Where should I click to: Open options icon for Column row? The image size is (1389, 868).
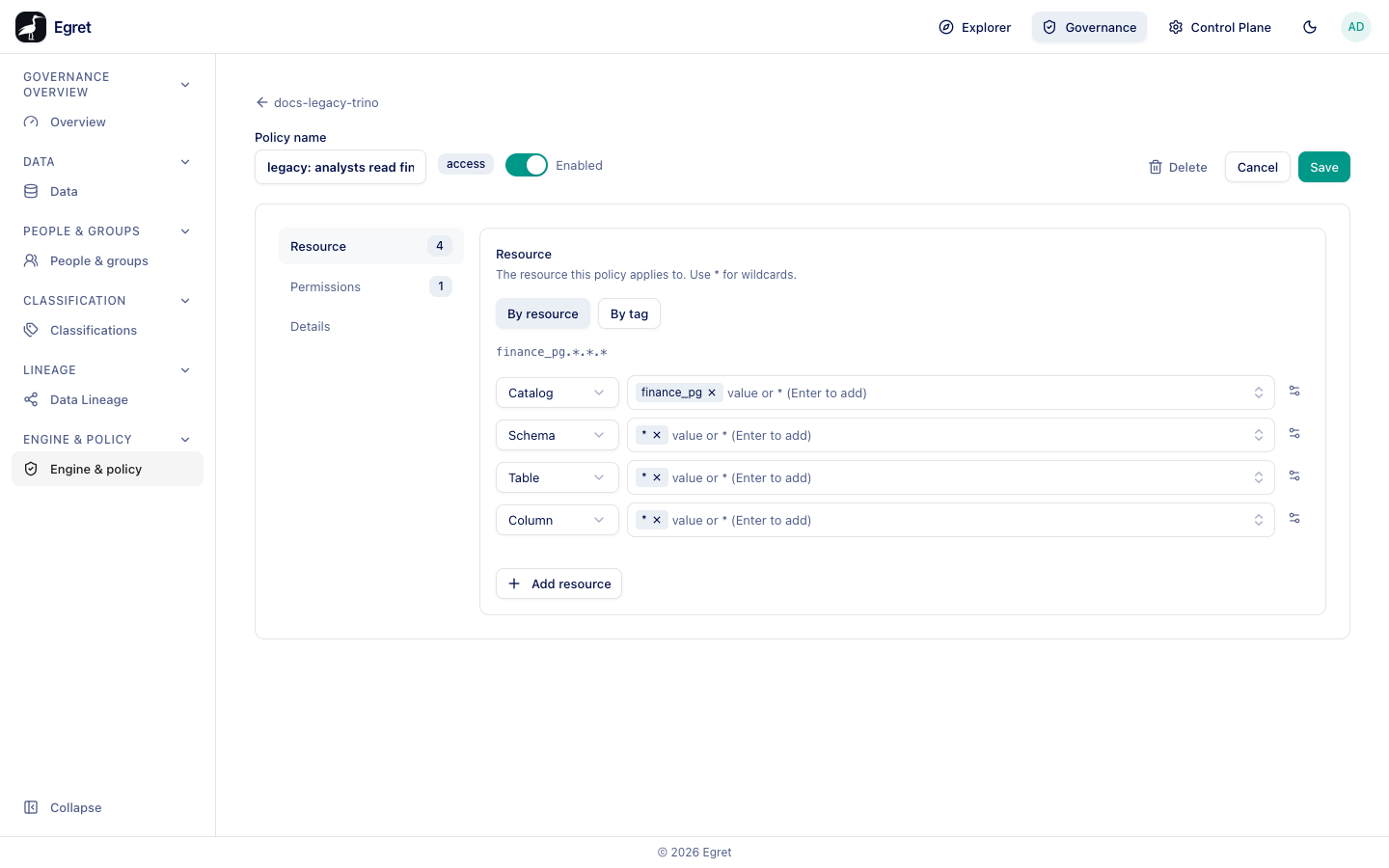[1294, 519]
